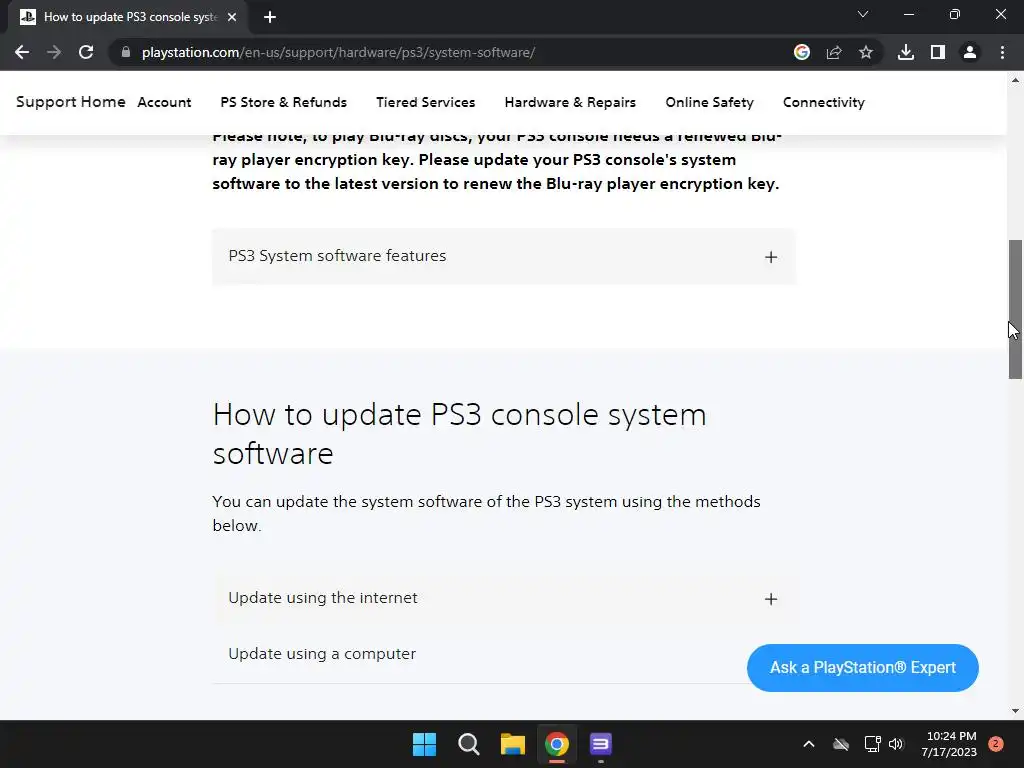1024x768 pixels.
Task: Bookmark this page with the star icon
Action: [866, 52]
